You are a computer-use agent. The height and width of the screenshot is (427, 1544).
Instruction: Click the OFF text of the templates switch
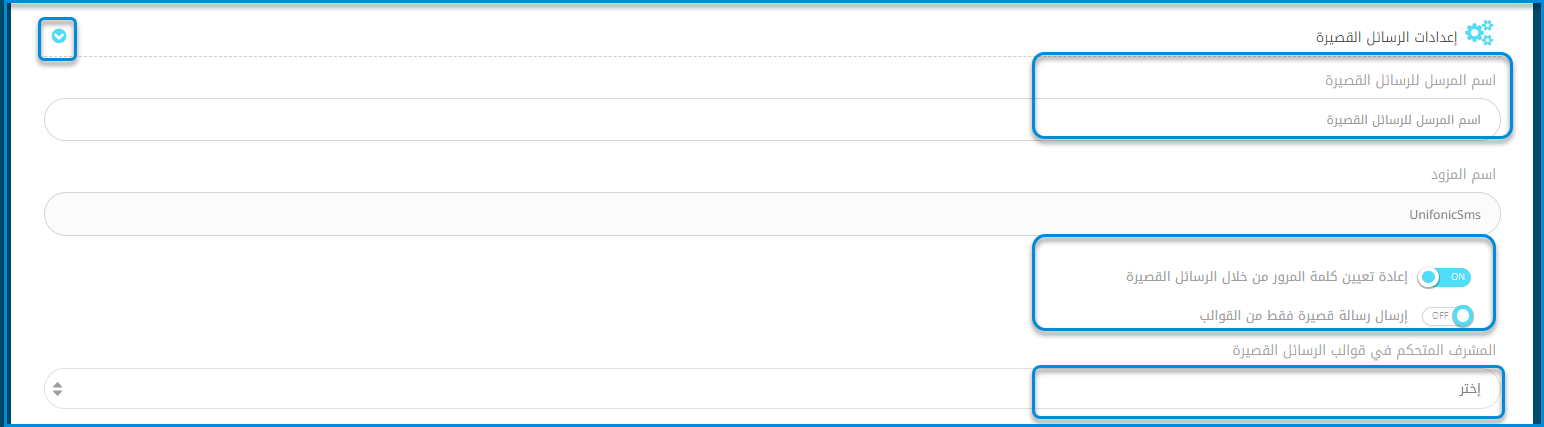(1439, 316)
